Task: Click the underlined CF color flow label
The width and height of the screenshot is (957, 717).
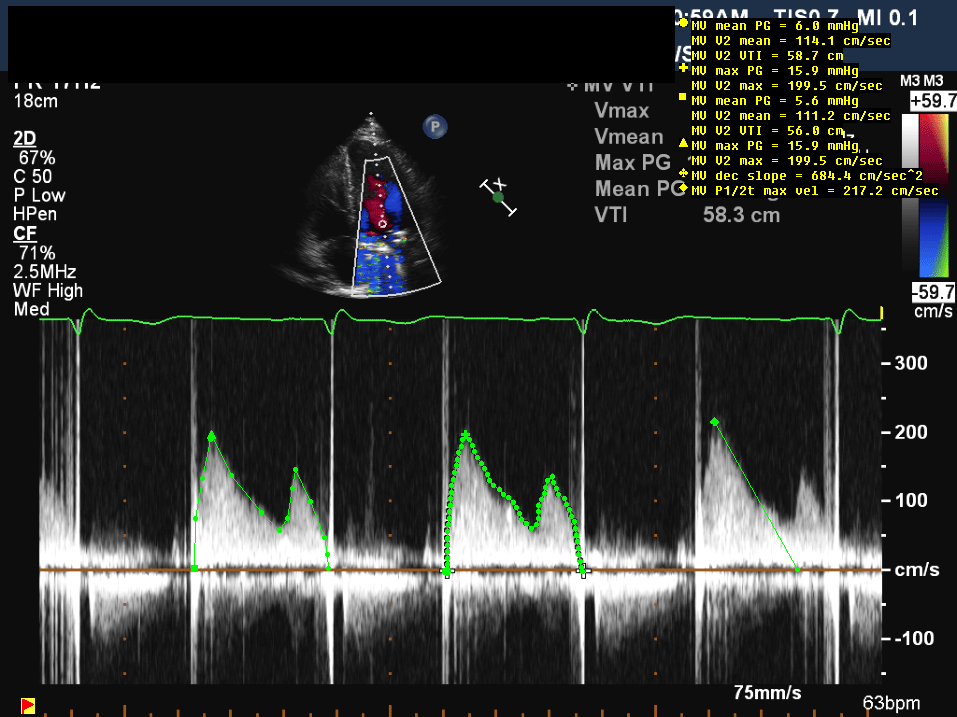Action: click(24, 234)
